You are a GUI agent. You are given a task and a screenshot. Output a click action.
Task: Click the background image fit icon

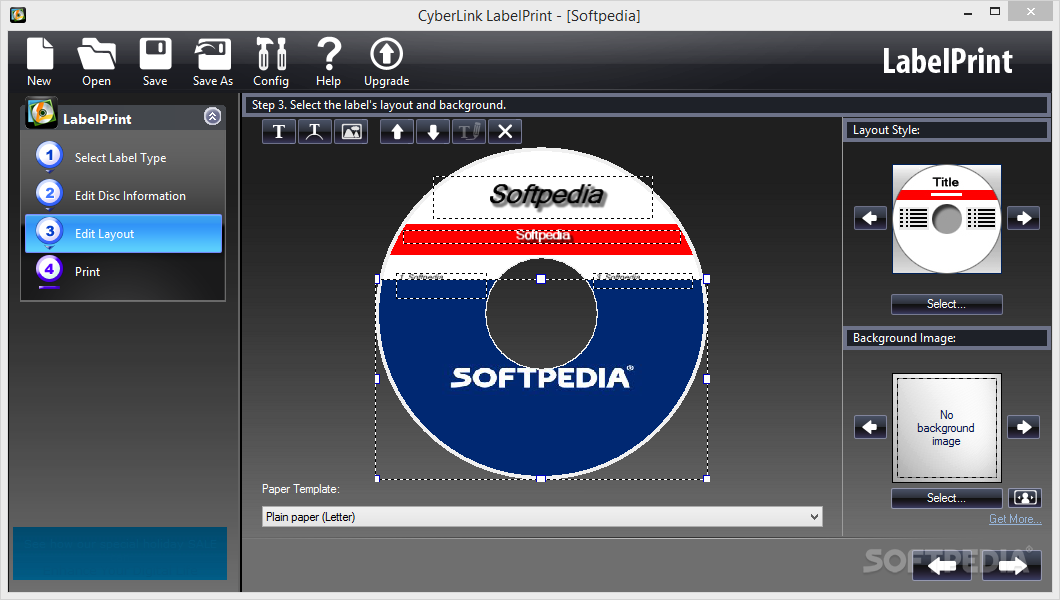point(1025,498)
